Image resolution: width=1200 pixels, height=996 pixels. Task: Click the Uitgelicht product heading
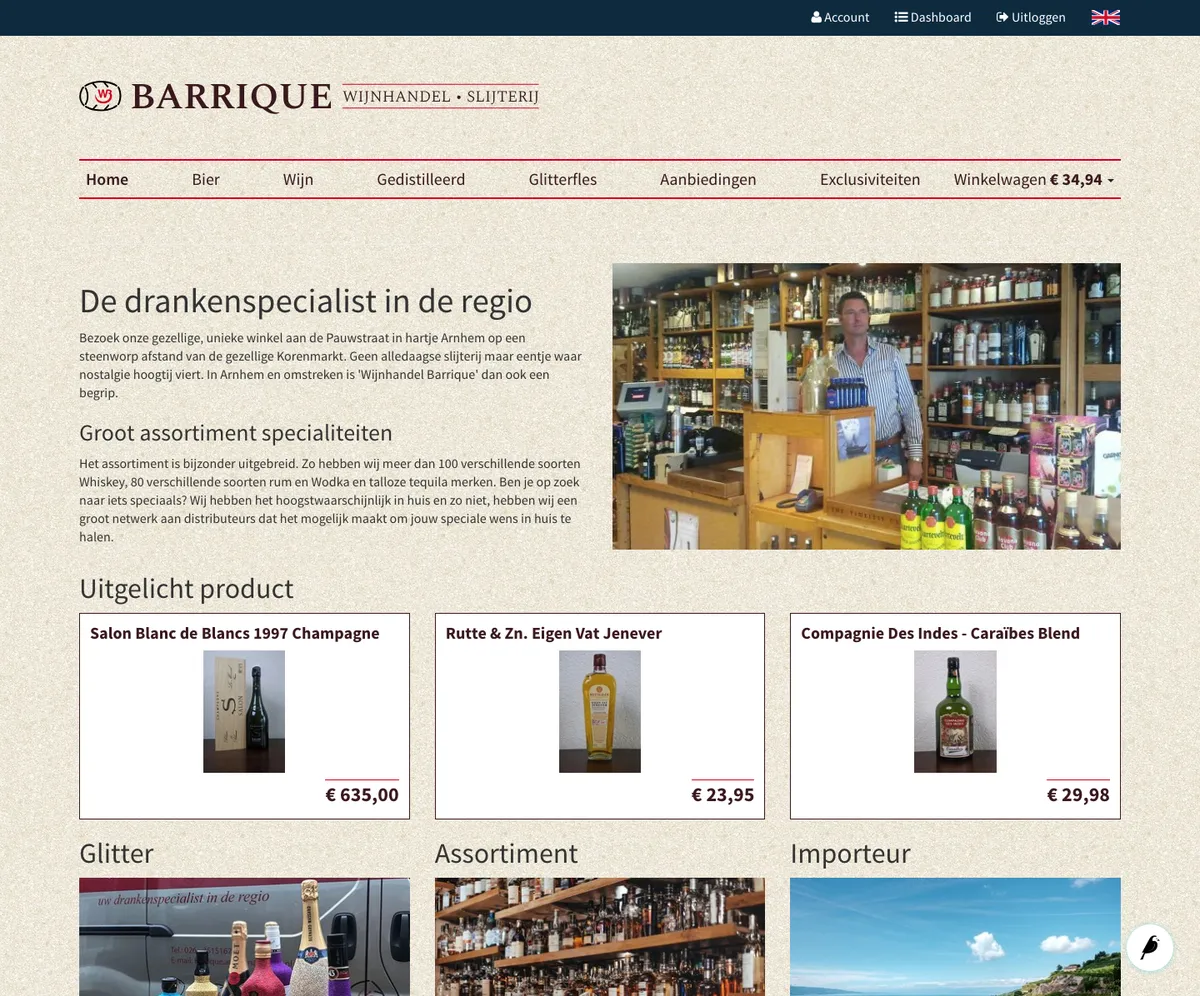pos(186,588)
